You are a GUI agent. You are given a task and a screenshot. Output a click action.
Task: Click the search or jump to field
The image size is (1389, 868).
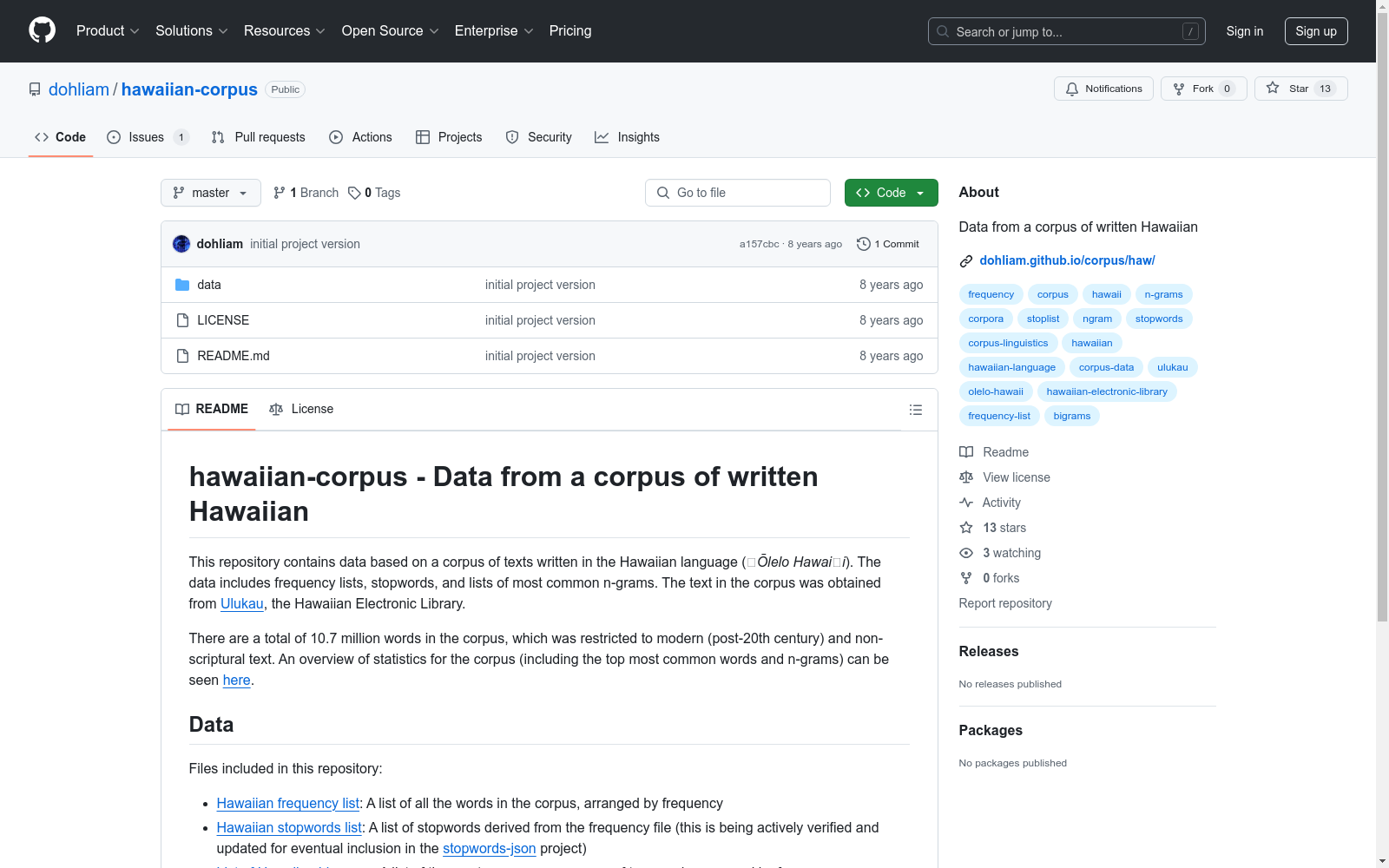[x=1067, y=31]
